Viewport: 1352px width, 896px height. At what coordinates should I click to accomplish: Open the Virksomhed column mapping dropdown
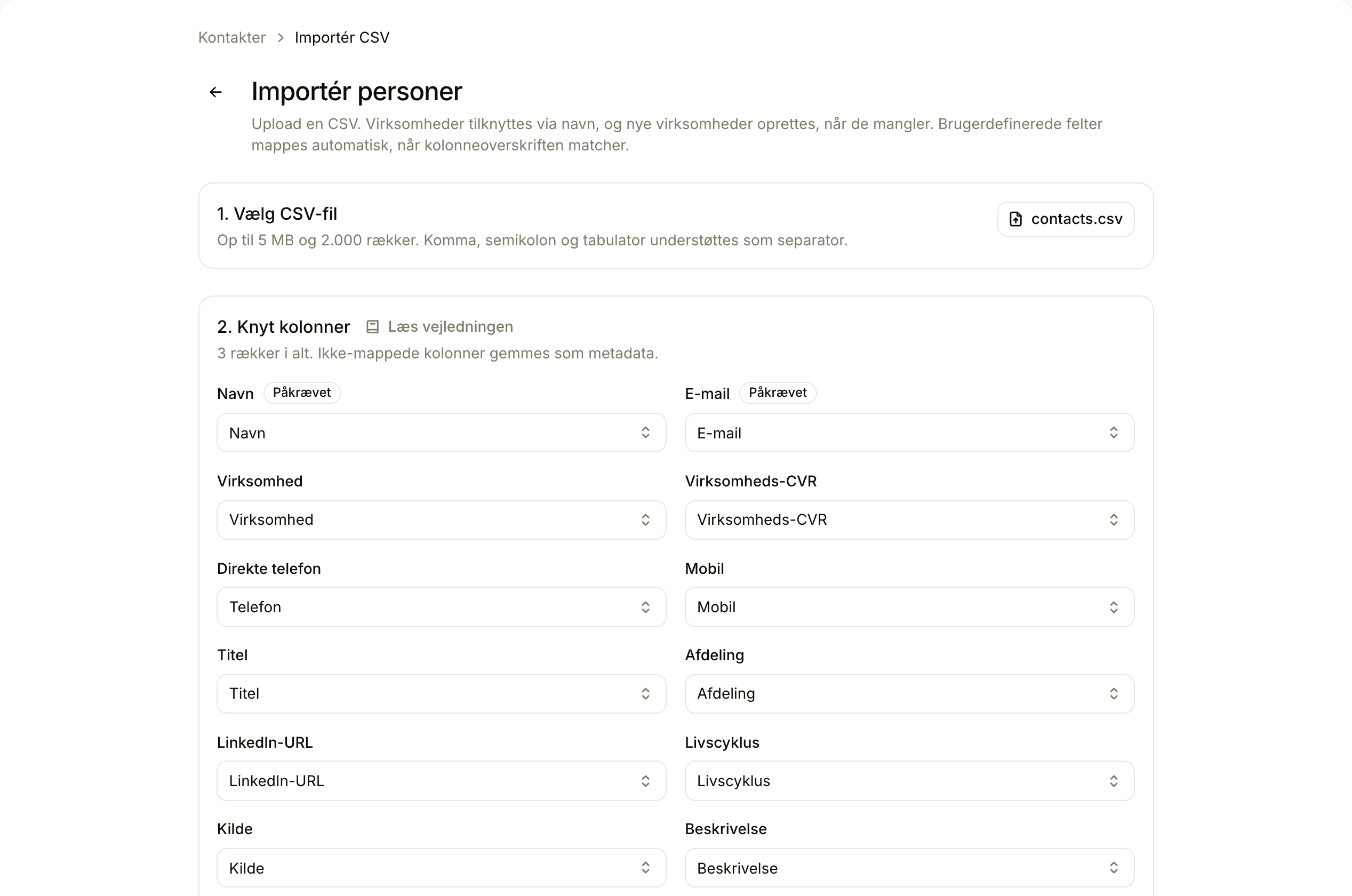point(441,519)
